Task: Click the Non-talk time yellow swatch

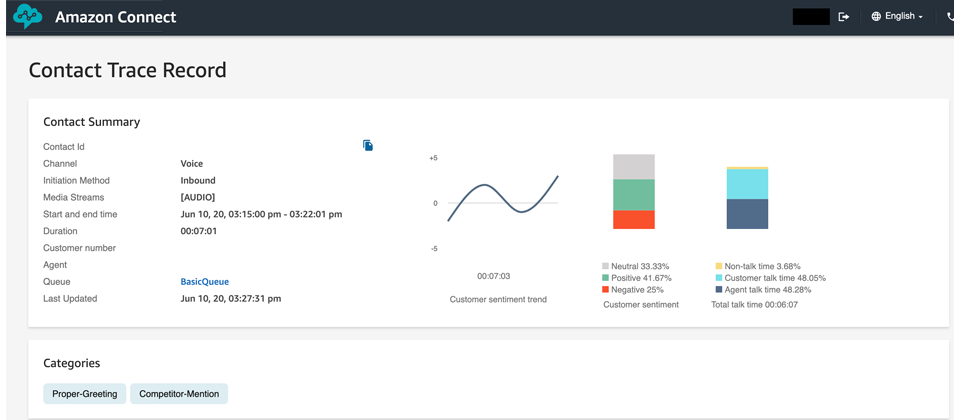Action: [719, 266]
